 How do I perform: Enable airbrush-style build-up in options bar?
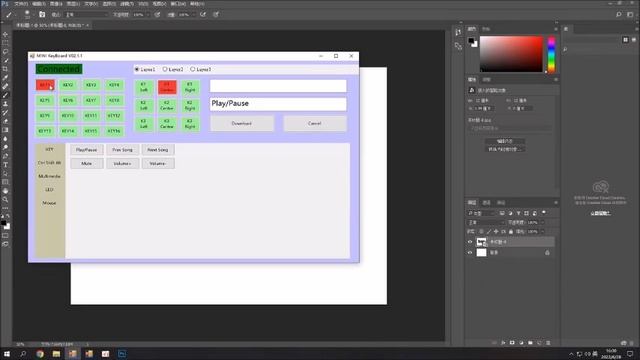point(203,14)
